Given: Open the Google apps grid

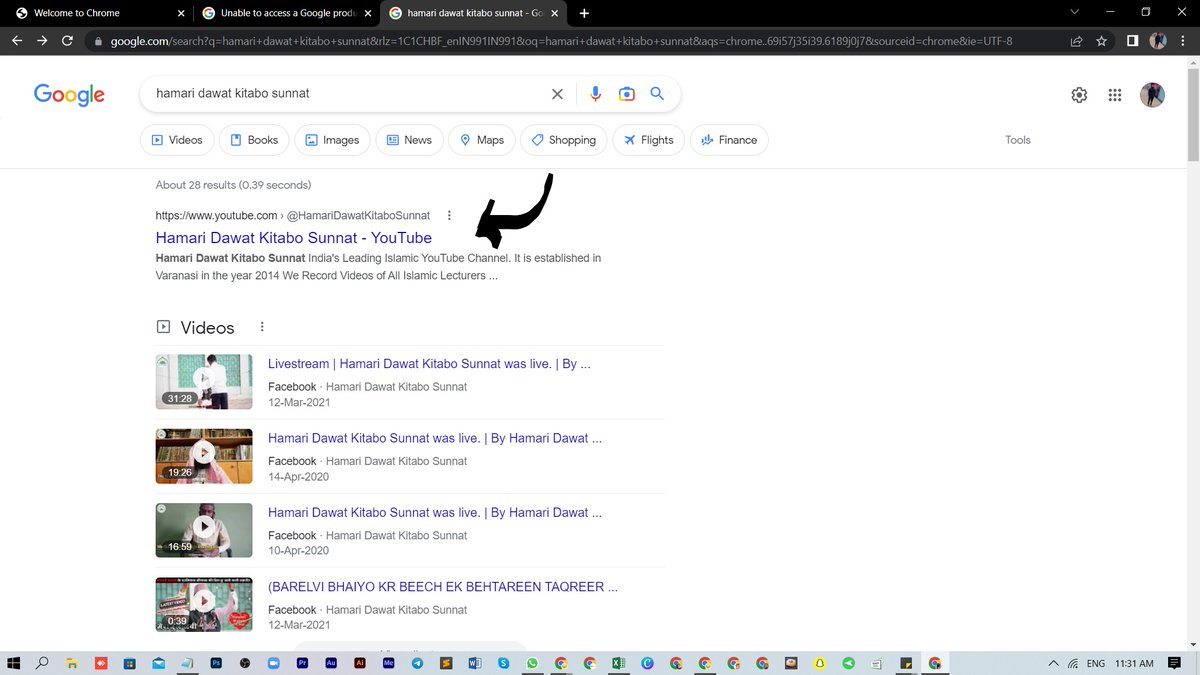Looking at the screenshot, I should tap(1115, 95).
